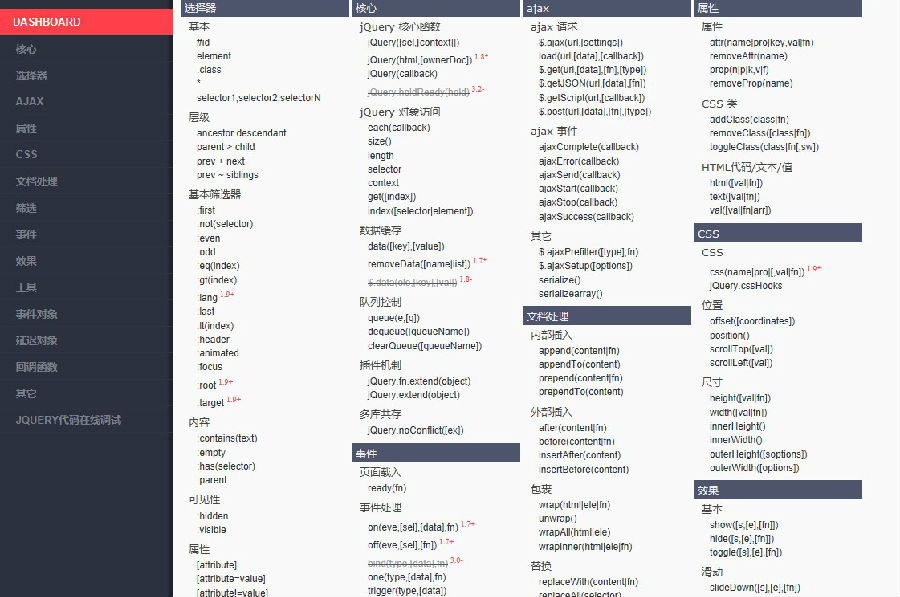
Task: Open index([selector|element]) link
Action: pos(420,211)
